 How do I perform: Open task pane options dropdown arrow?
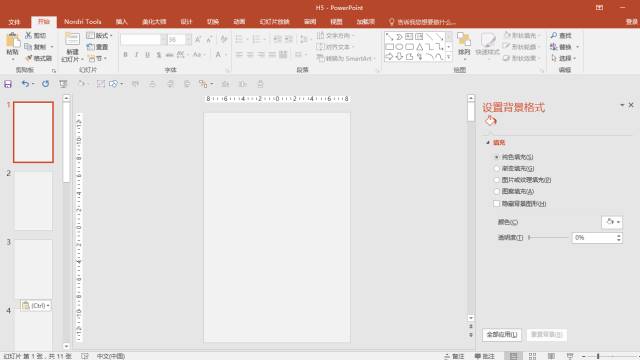point(622,105)
